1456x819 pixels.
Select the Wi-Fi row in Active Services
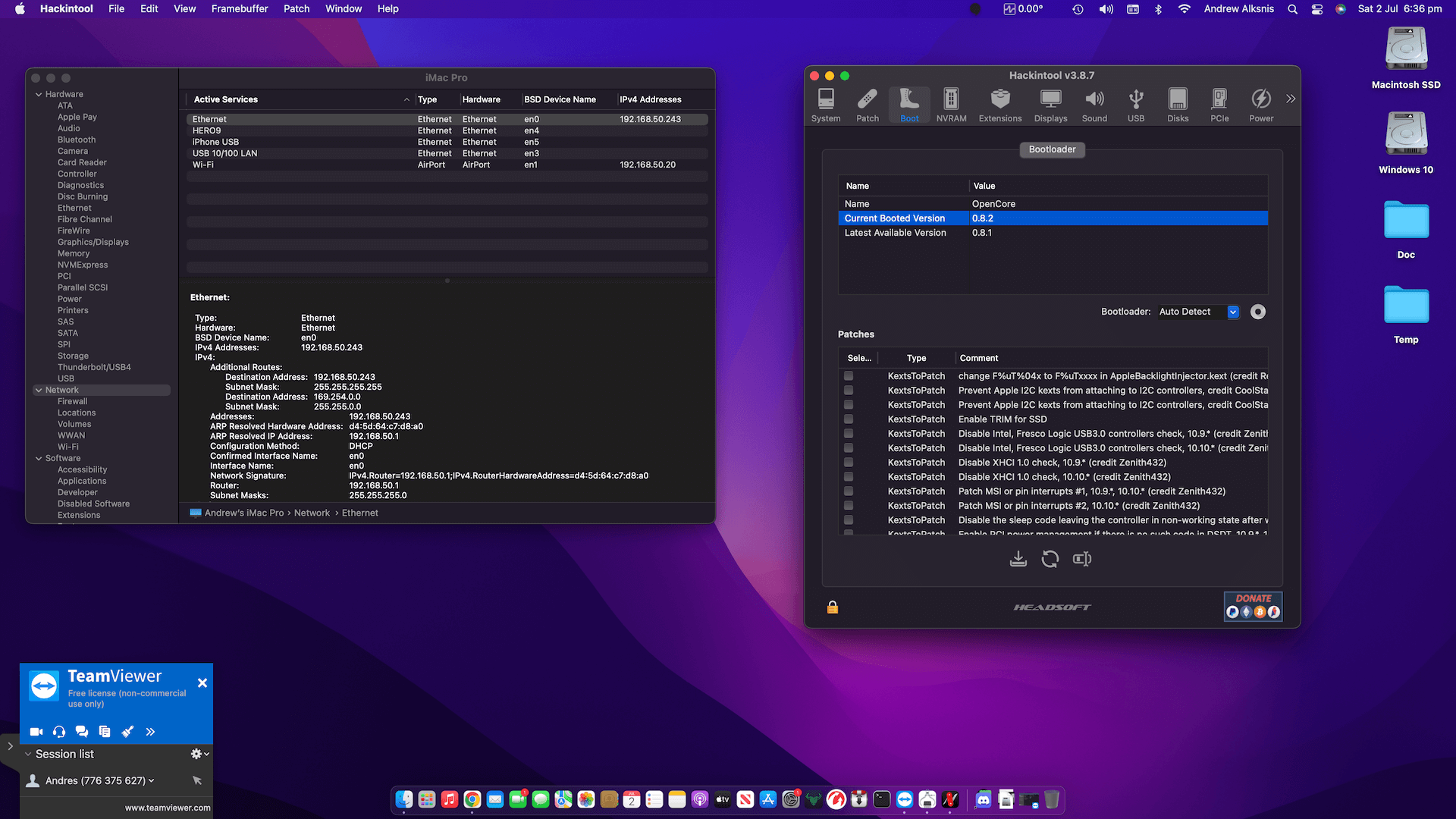click(x=447, y=165)
